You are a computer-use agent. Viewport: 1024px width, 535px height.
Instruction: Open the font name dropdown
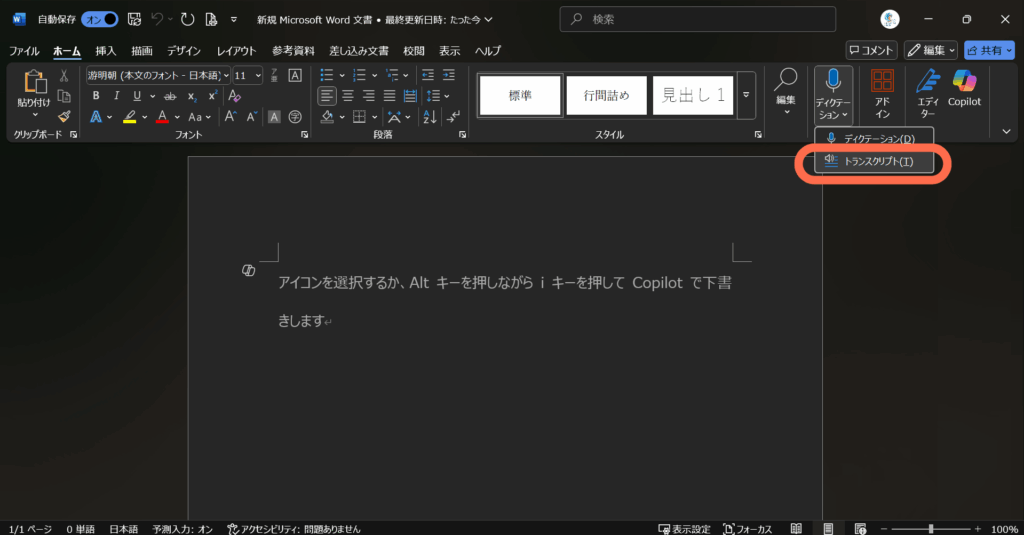pos(226,76)
